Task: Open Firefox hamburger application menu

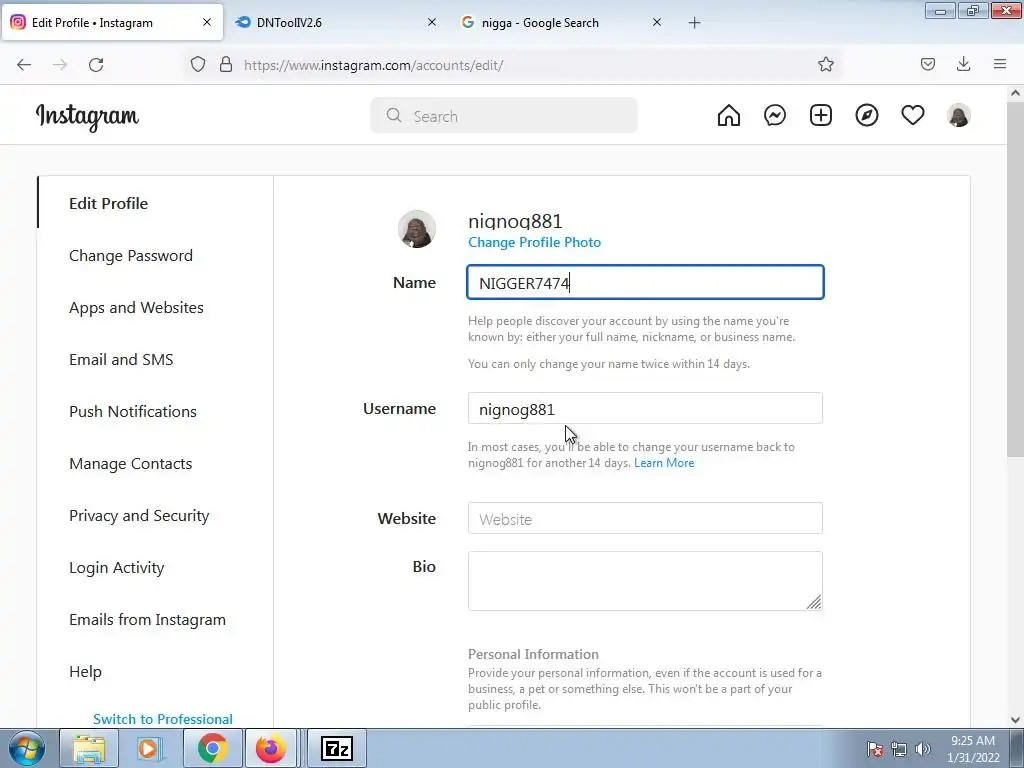Action: tap(1000, 64)
